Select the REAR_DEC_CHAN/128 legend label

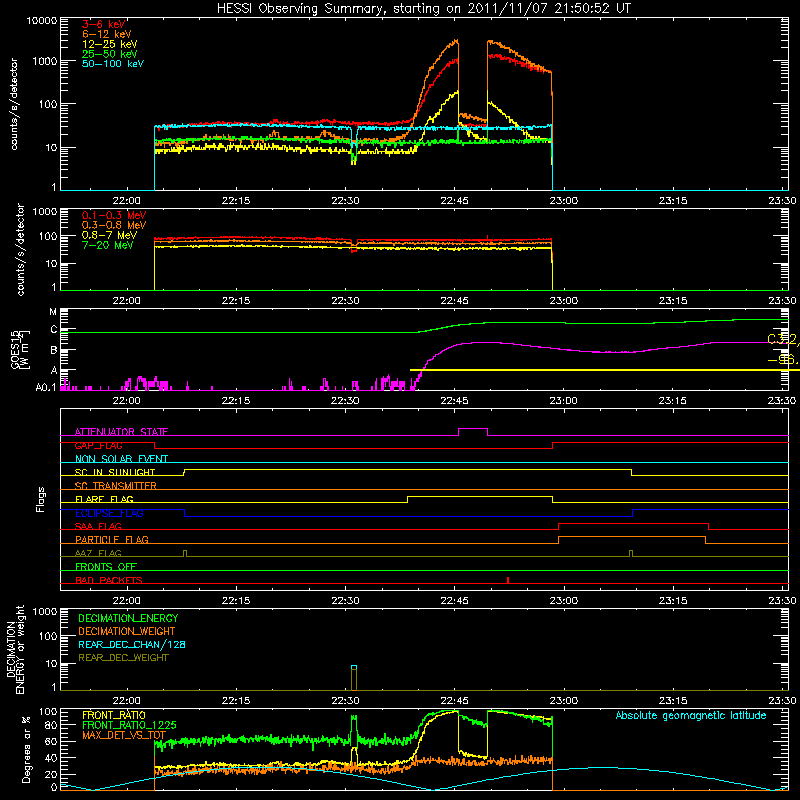click(132, 644)
